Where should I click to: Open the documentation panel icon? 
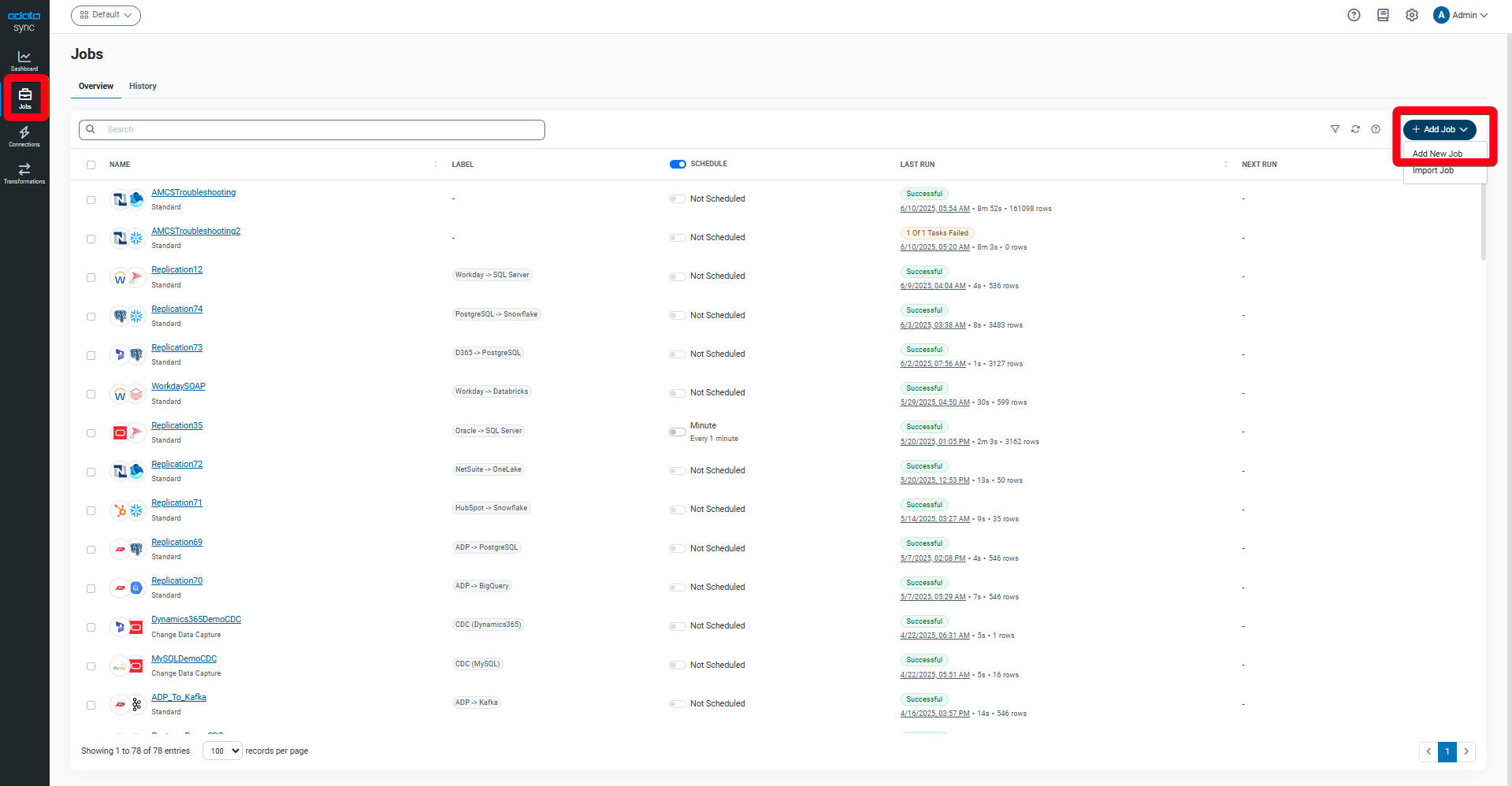(1383, 15)
